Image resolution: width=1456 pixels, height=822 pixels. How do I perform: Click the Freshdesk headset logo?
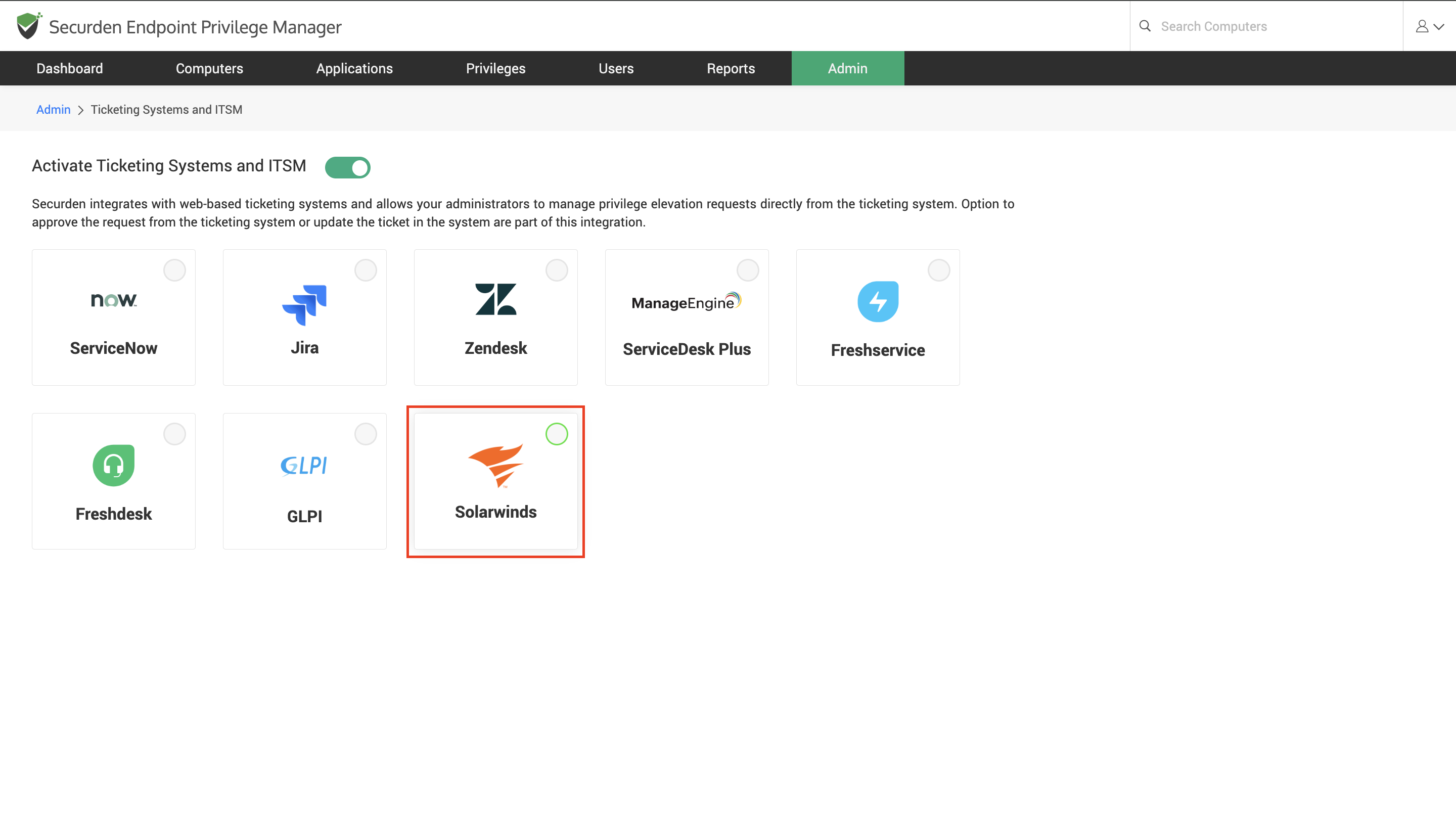114,465
